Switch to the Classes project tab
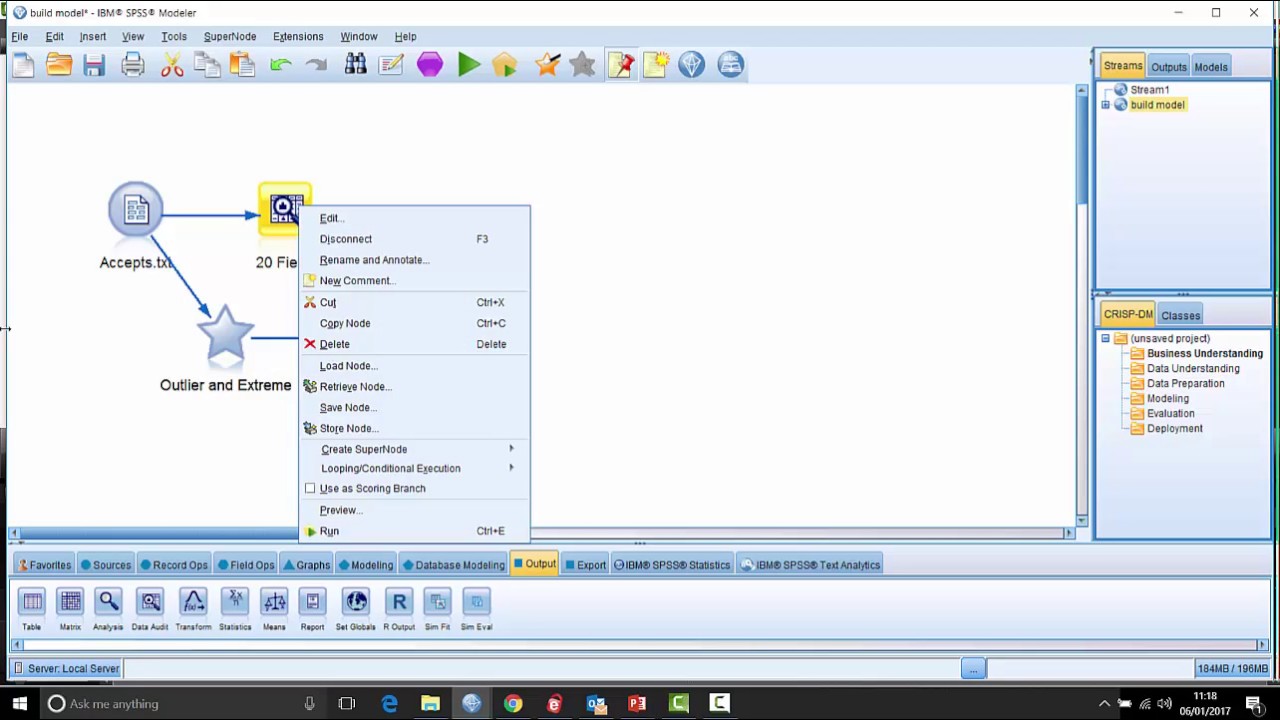Viewport: 1280px width, 720px height. coord(1180,315)
